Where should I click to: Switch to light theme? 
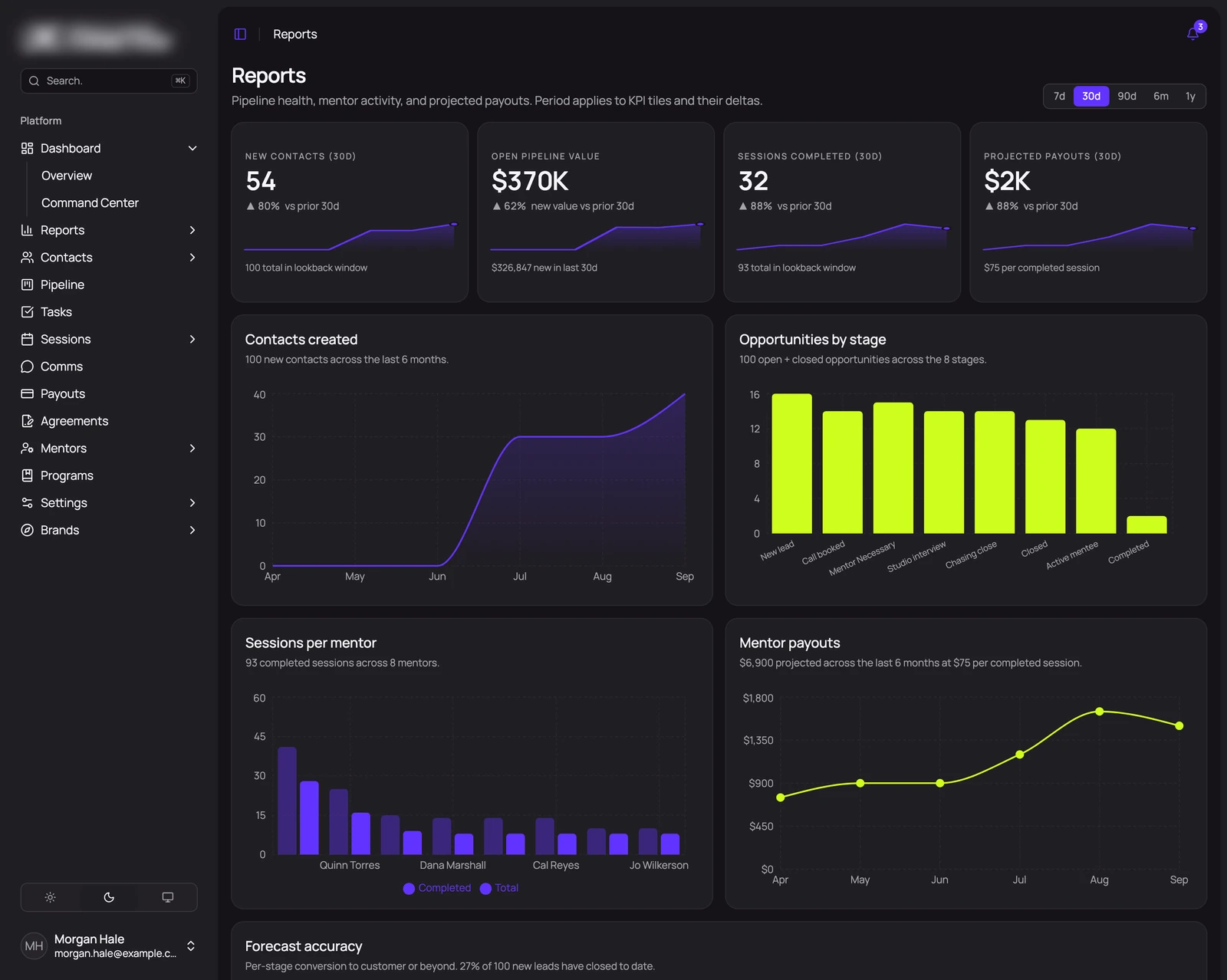(51, 897)
